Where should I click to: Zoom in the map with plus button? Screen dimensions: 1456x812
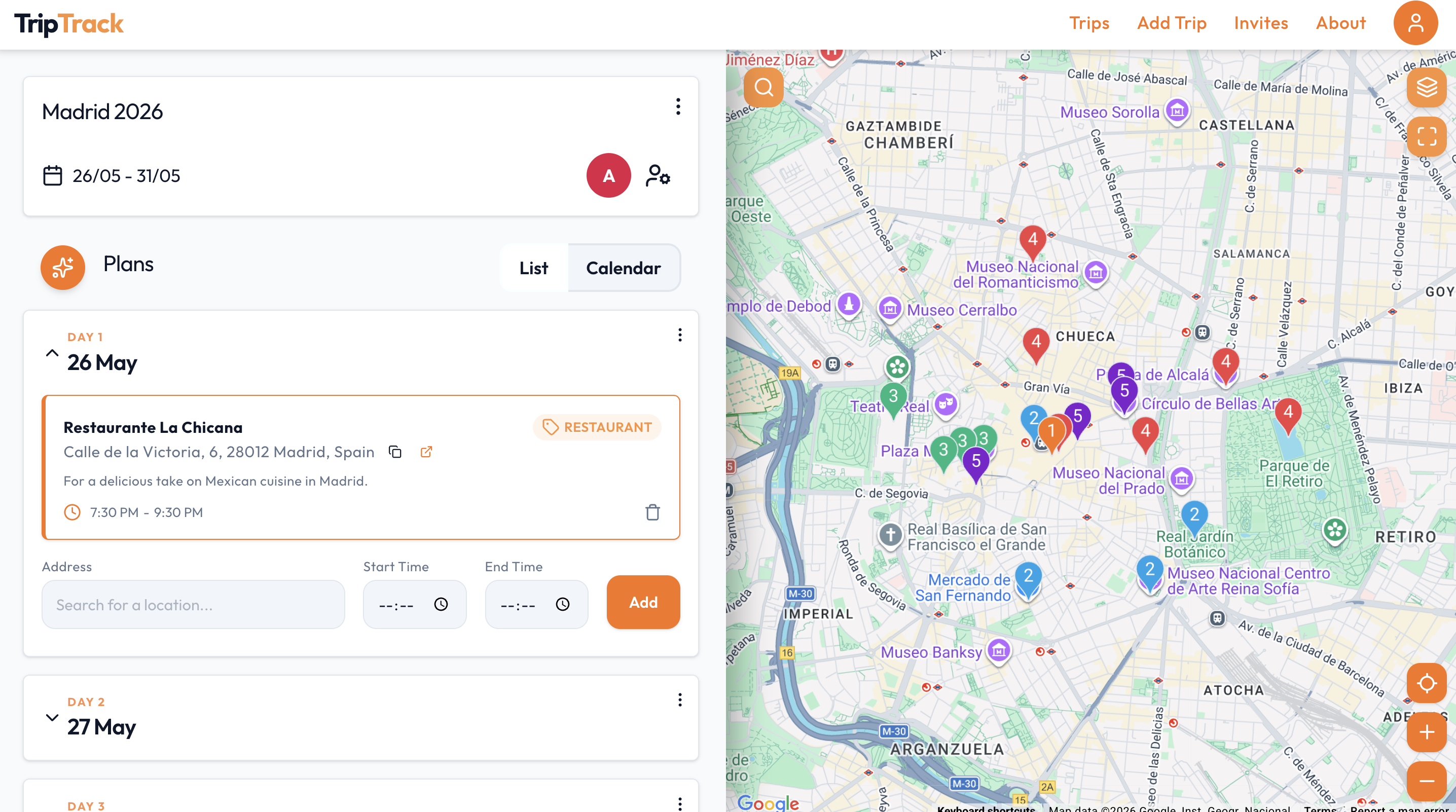pos(1426,732)
